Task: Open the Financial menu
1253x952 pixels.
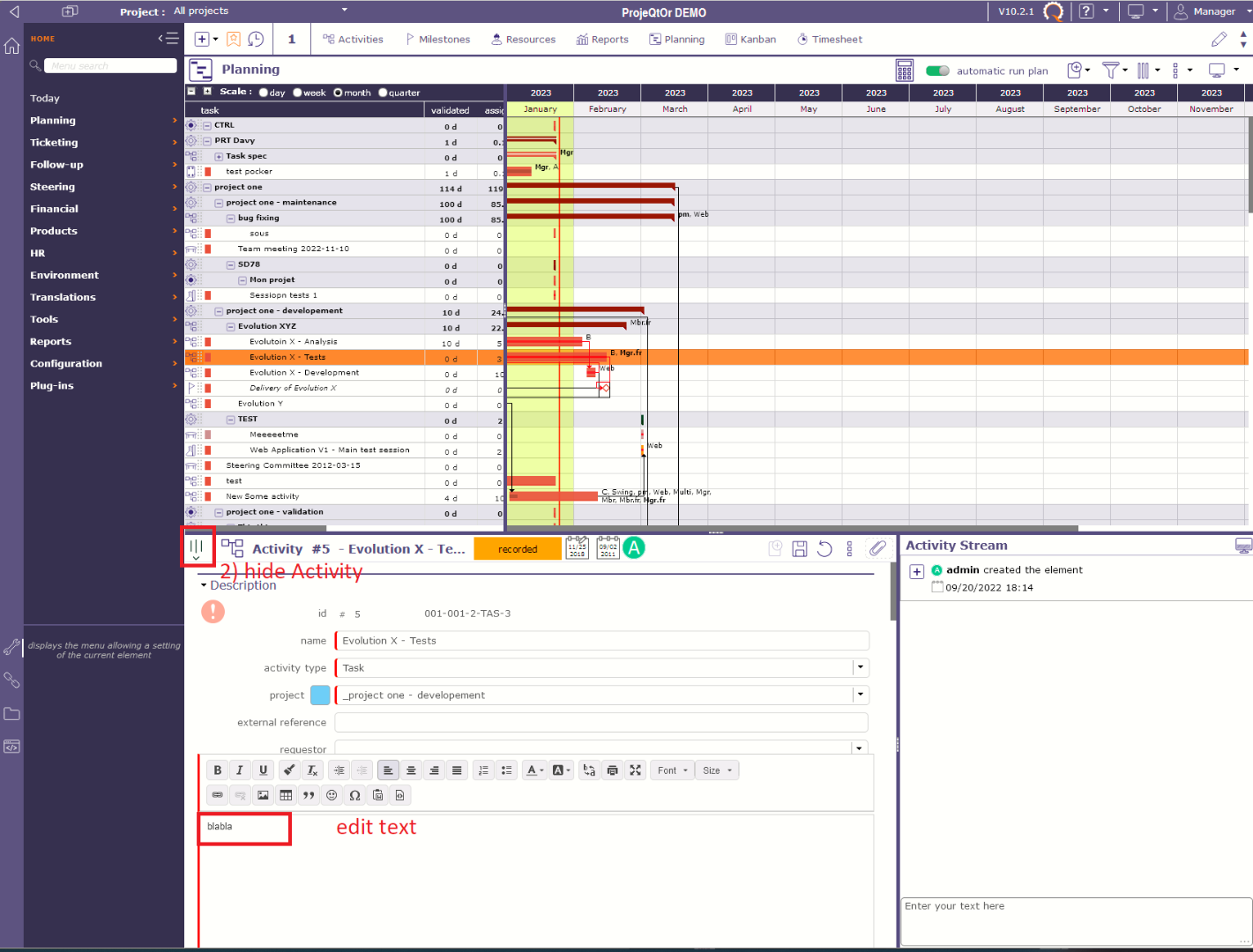Action: click(54, 209)
